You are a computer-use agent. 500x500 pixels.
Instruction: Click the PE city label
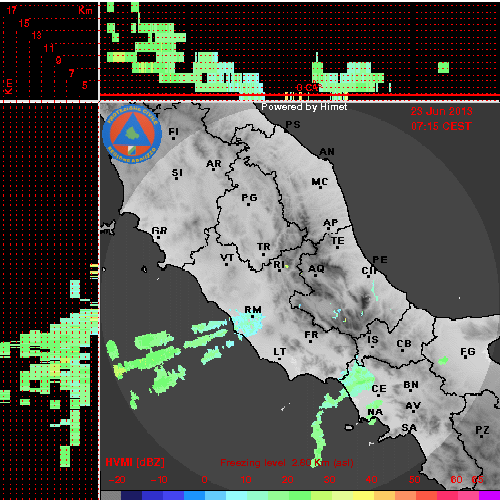380,260
